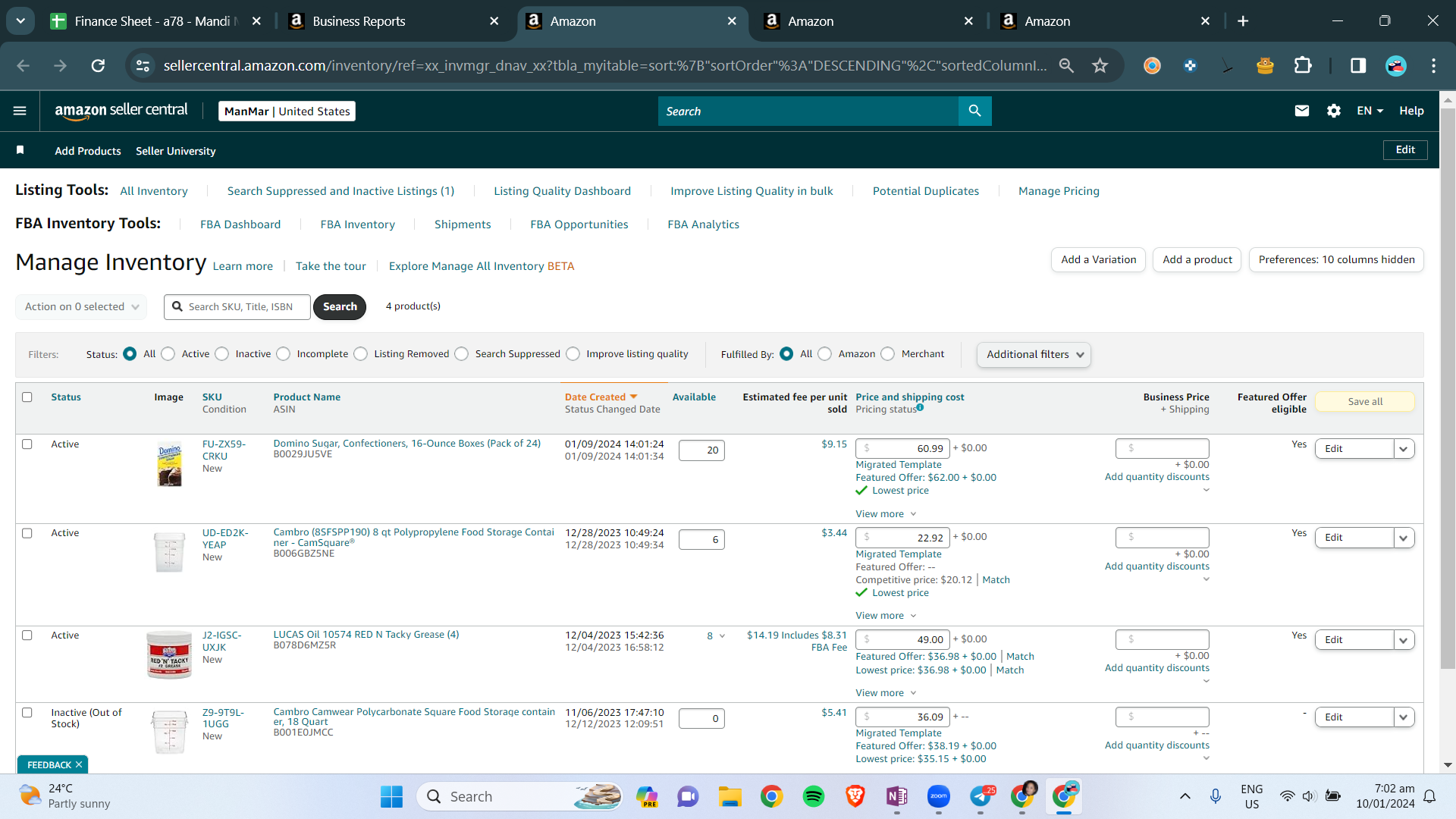Open the Chrome profile avatar

1396,66
